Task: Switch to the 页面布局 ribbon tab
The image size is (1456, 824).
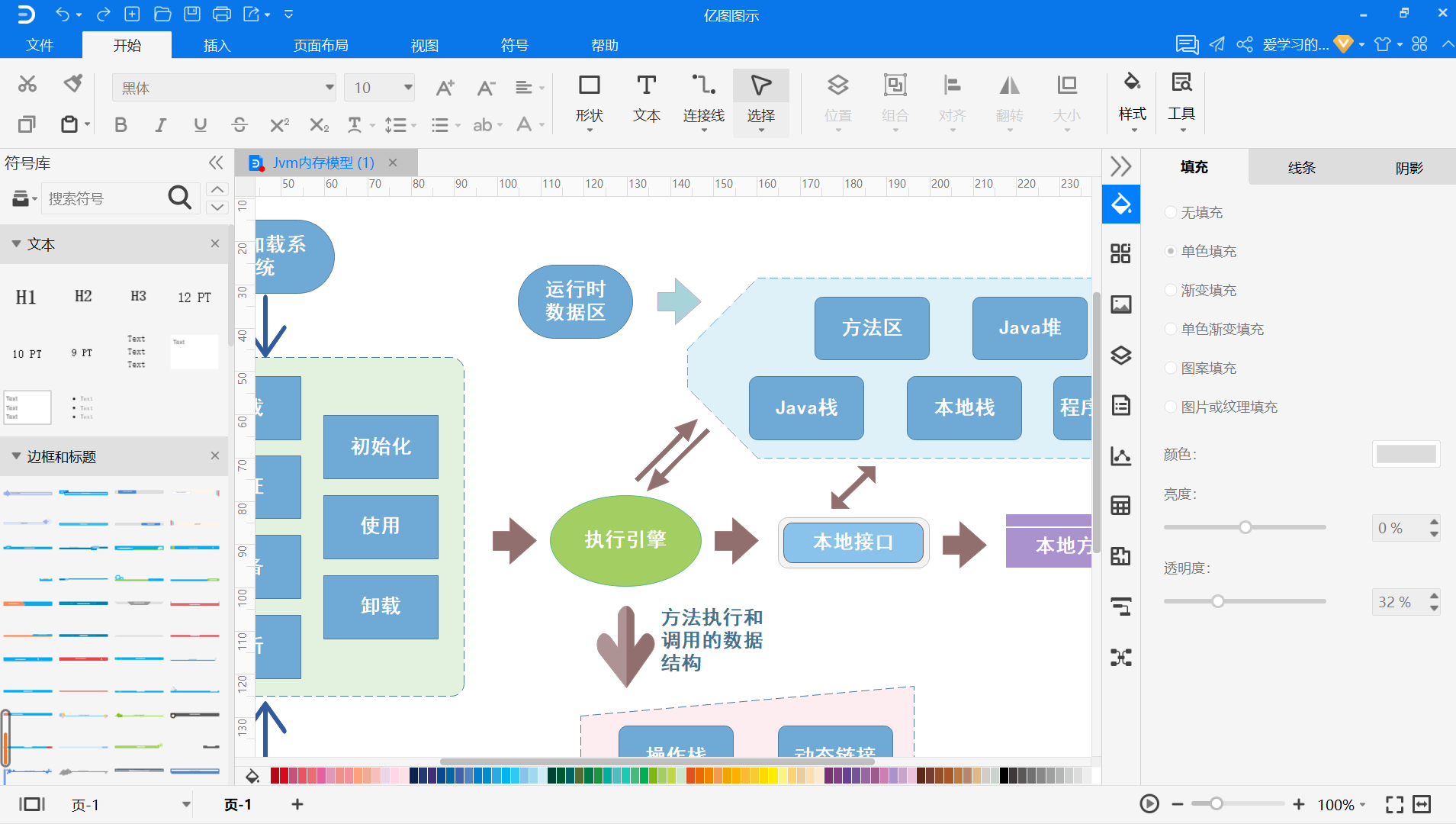Action: tap(321, 45)
